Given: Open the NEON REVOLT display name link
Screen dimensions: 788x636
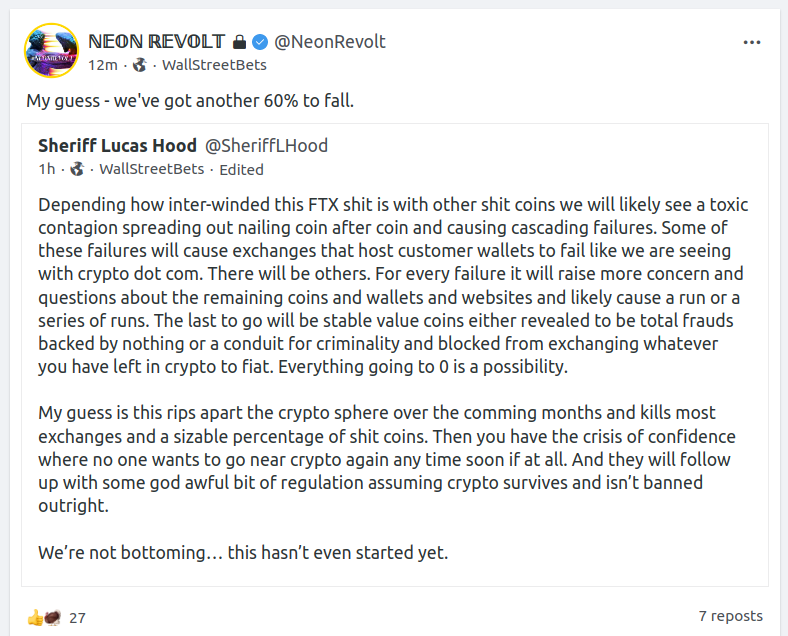Looking at the screenshot, I should pos(158,42).
